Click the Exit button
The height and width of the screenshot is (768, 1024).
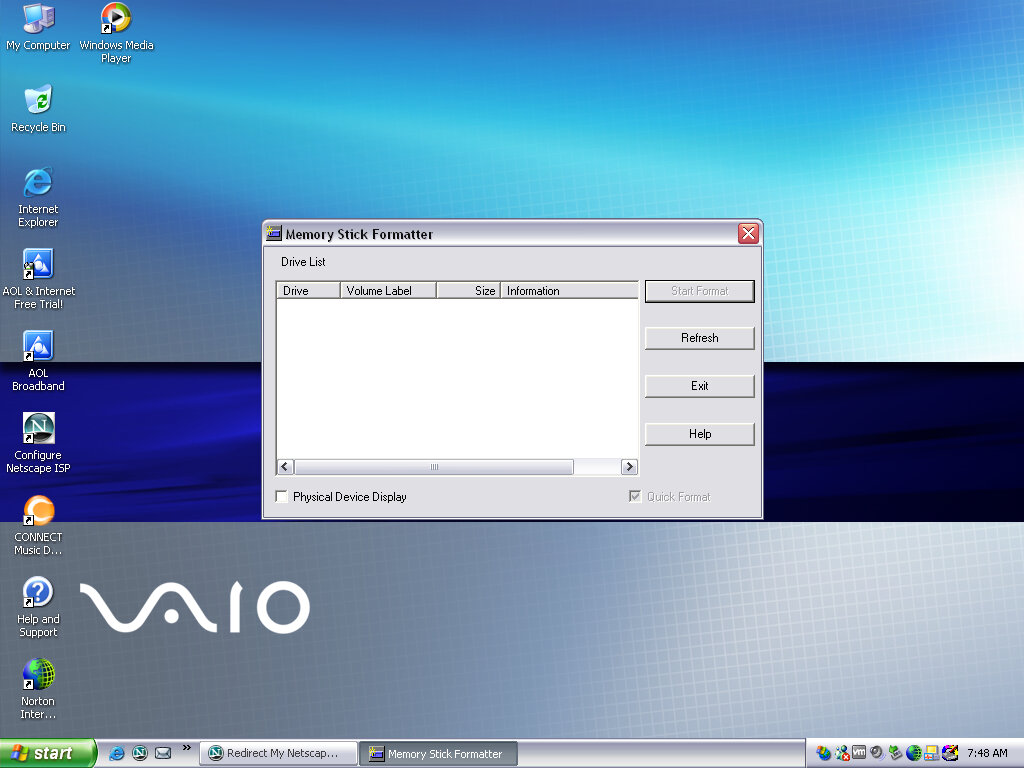tap(699, 386)
